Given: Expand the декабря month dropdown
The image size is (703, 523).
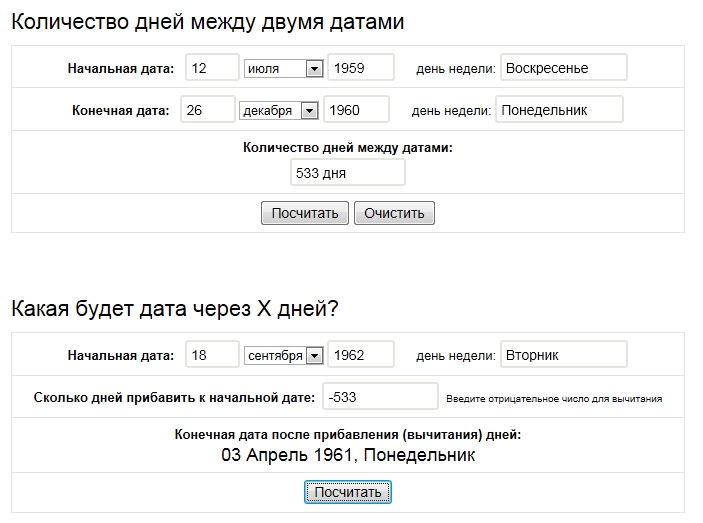Looking at the screenshot, I should tap(278, 111).
